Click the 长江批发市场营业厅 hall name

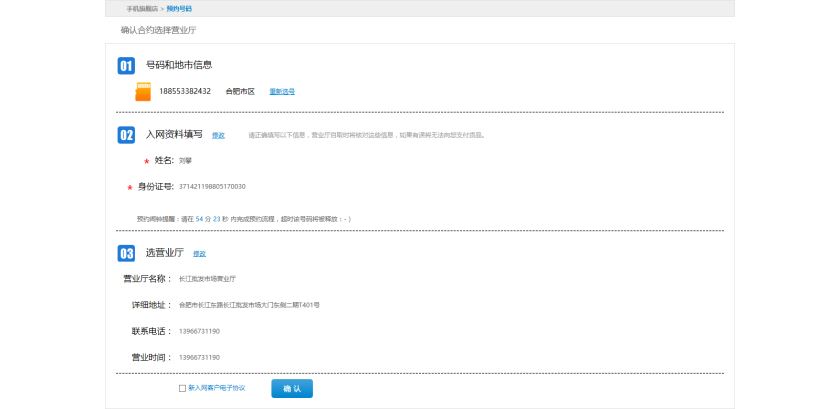coord(207,279)
